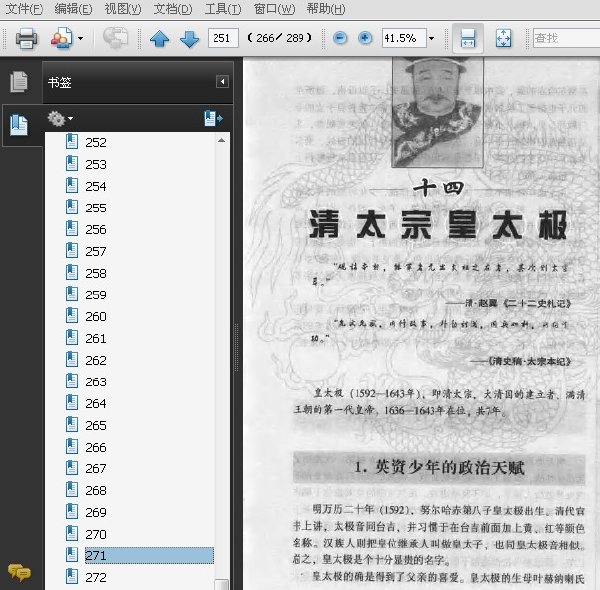Click highlighted bookmark 271
The image size is (600, 590).
149,555
